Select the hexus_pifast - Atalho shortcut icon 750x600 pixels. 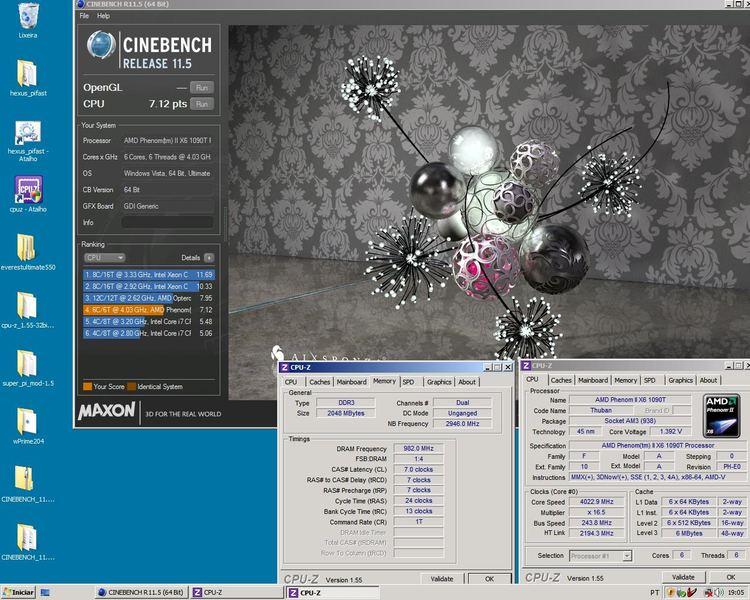28,133
